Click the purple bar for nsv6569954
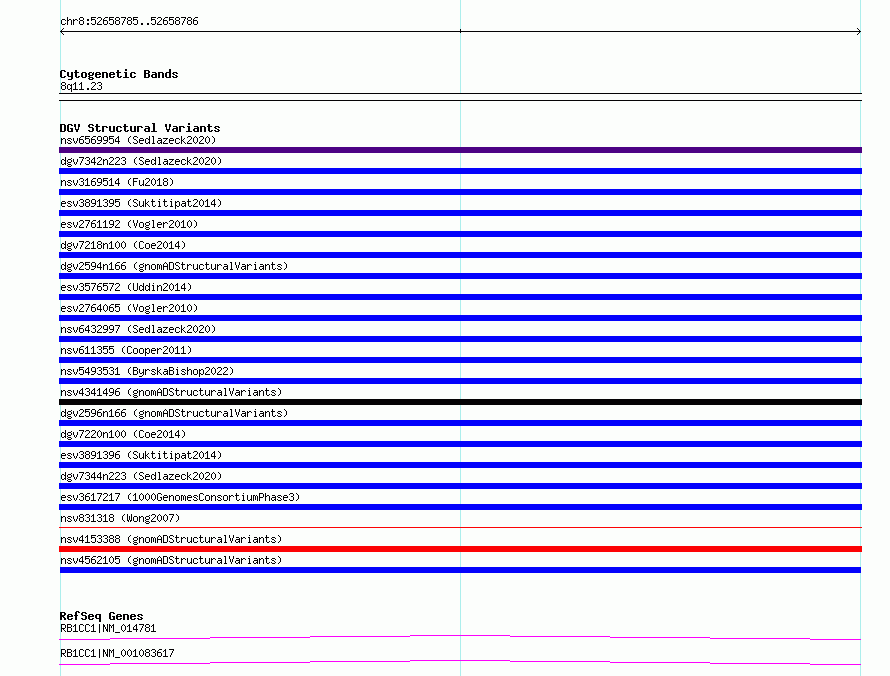Viewport: 890px width, 676px height. pos(460,150)
